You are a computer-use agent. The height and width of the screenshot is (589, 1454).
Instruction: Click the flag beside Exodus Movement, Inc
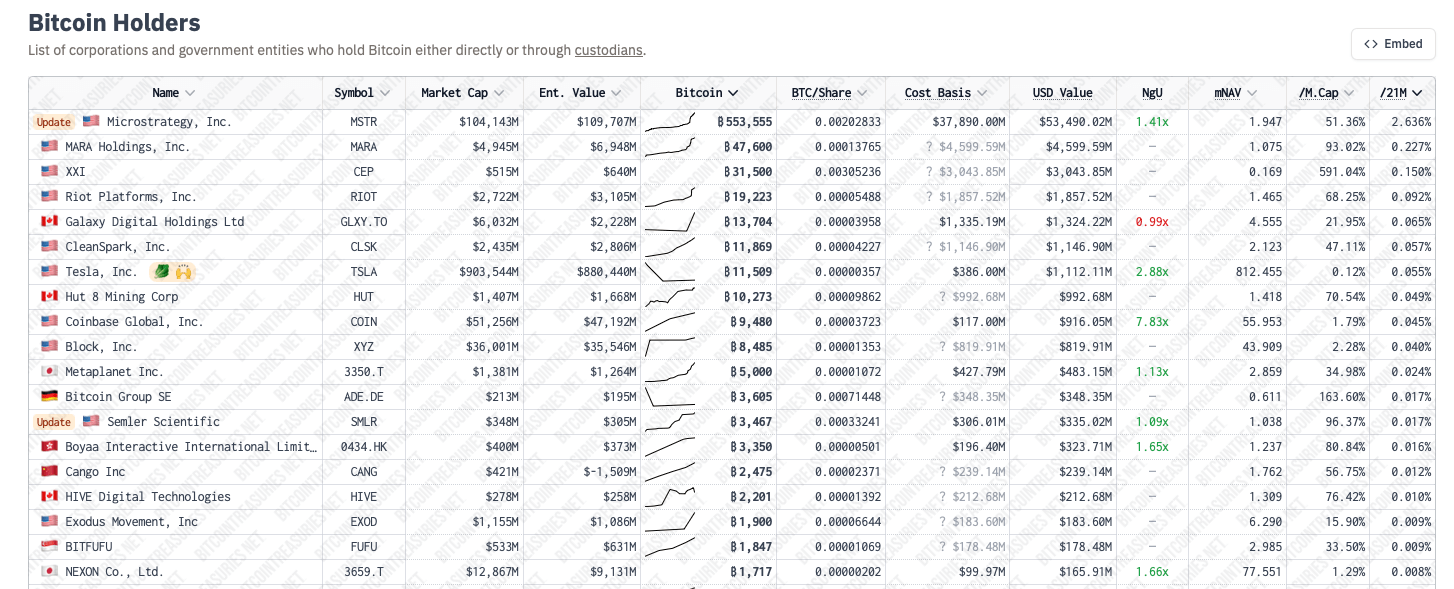pyautogui.click(x=49, y=522)
